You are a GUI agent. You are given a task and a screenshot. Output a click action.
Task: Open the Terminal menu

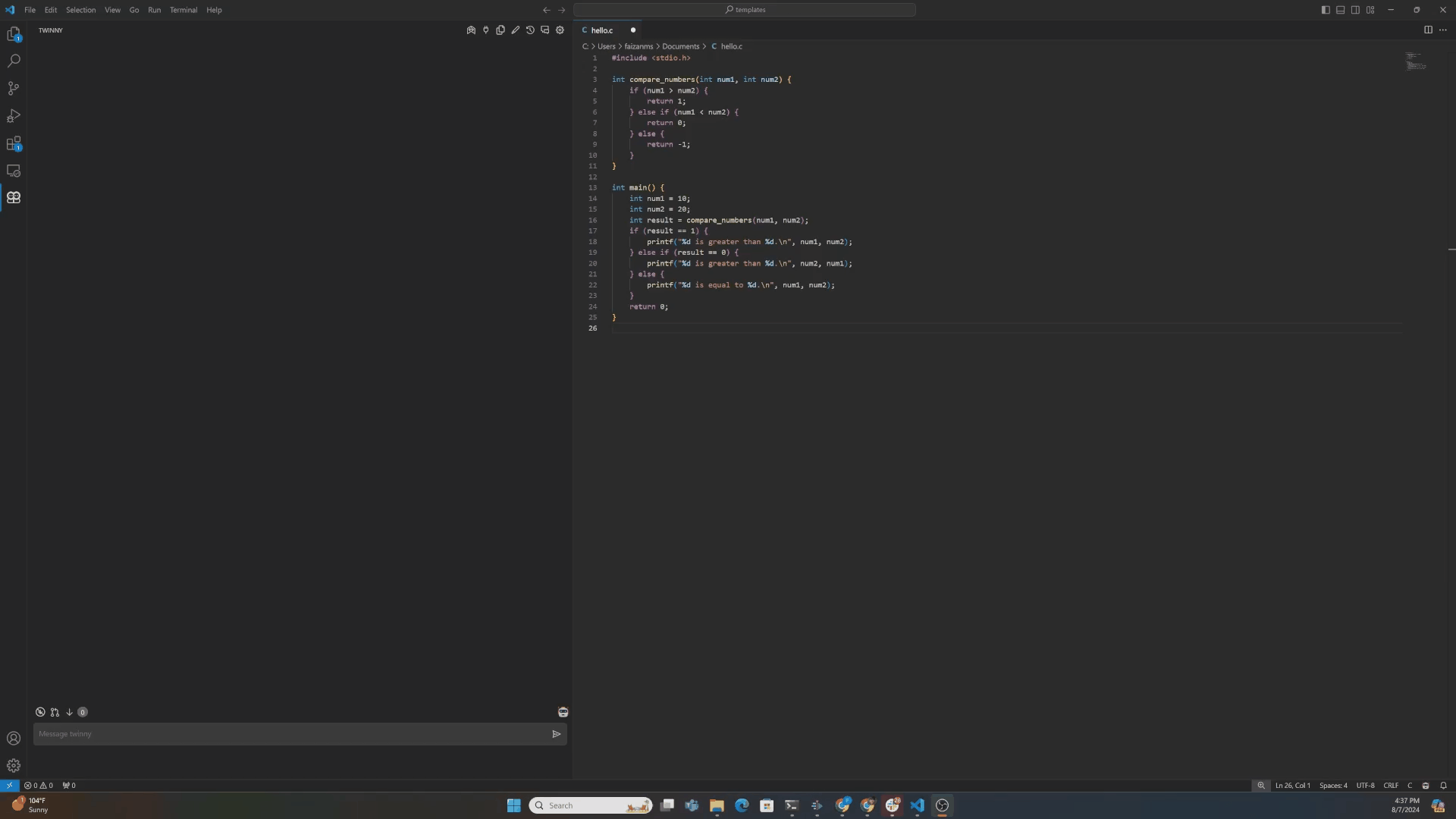click(x=184, y=10)
